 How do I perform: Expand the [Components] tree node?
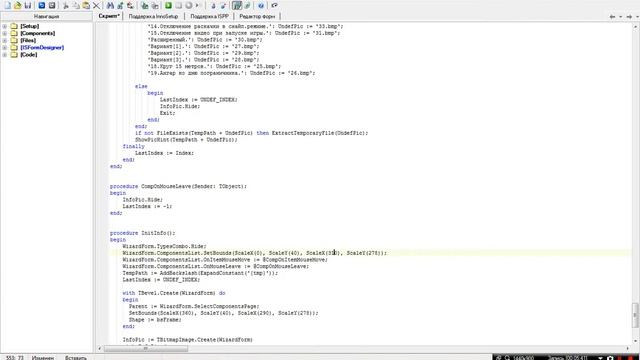coord(4,33)
